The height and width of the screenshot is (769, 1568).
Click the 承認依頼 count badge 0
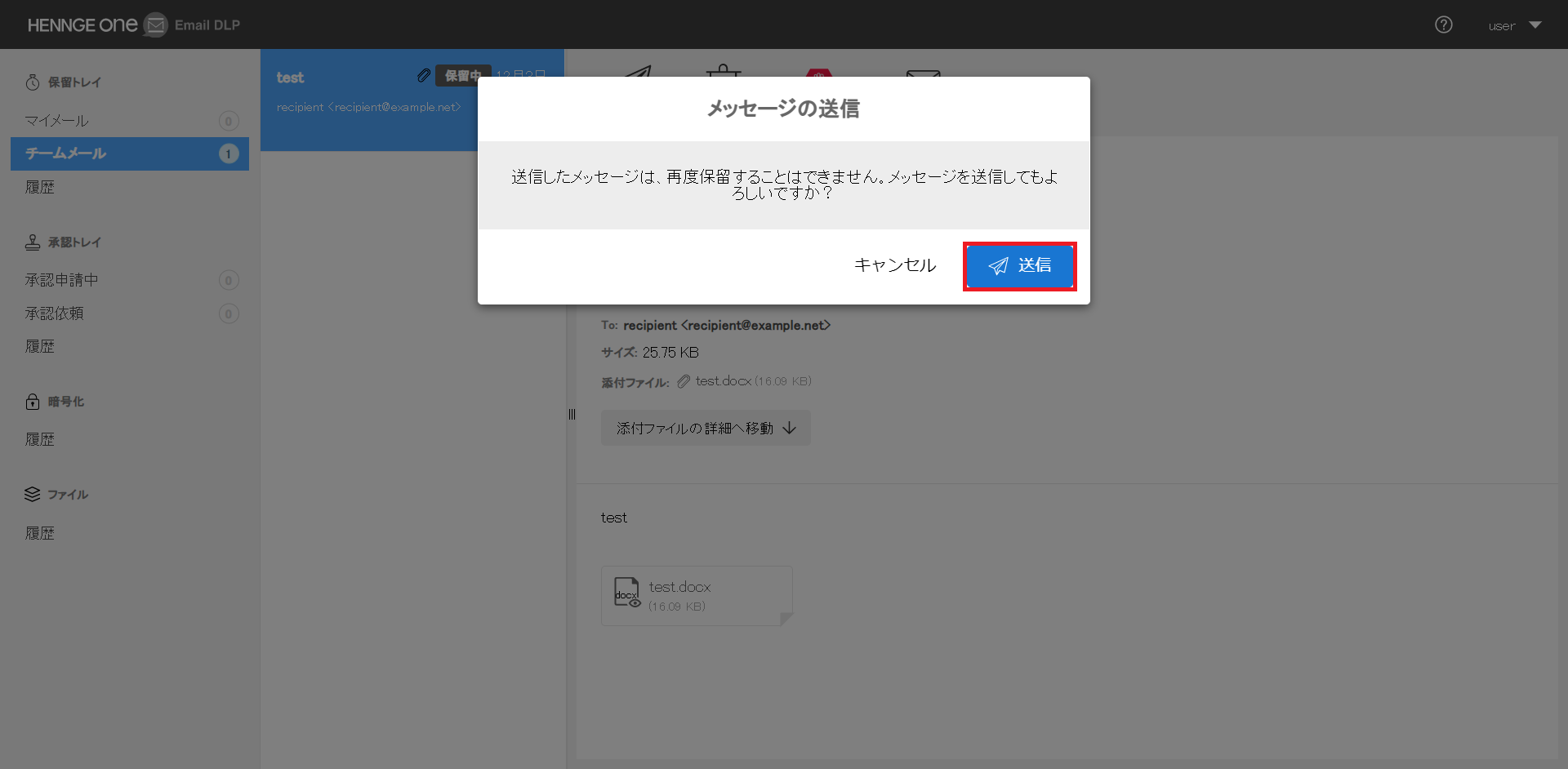(229, 313)
